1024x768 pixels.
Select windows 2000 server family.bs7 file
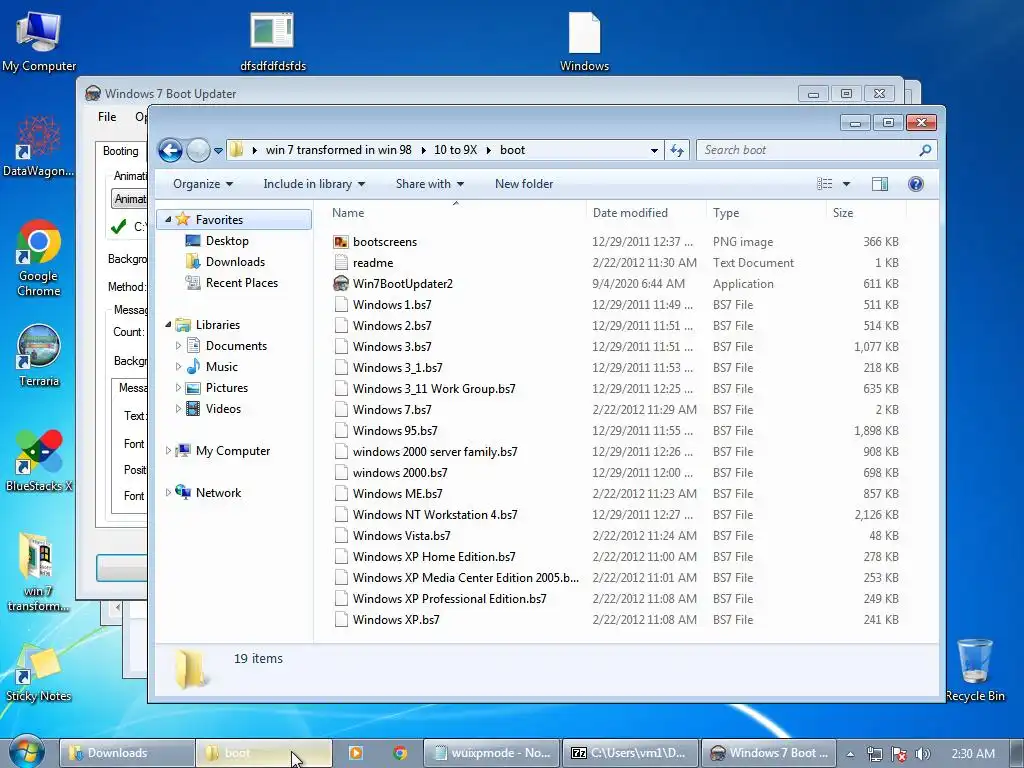(x=435, y=452)
